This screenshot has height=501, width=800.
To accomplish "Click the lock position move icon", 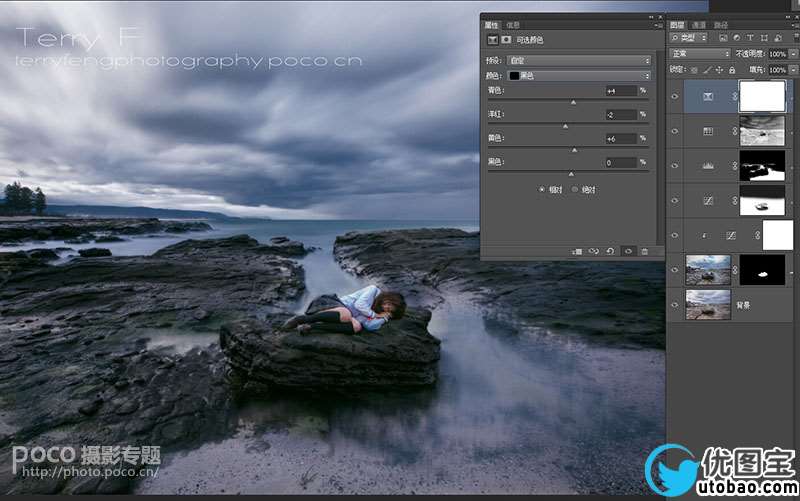I will coord(719,70).
